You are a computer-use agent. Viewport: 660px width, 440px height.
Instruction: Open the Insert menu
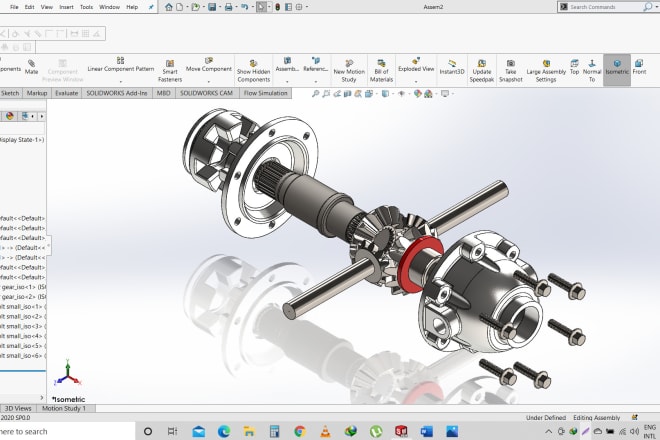[66, 7]
